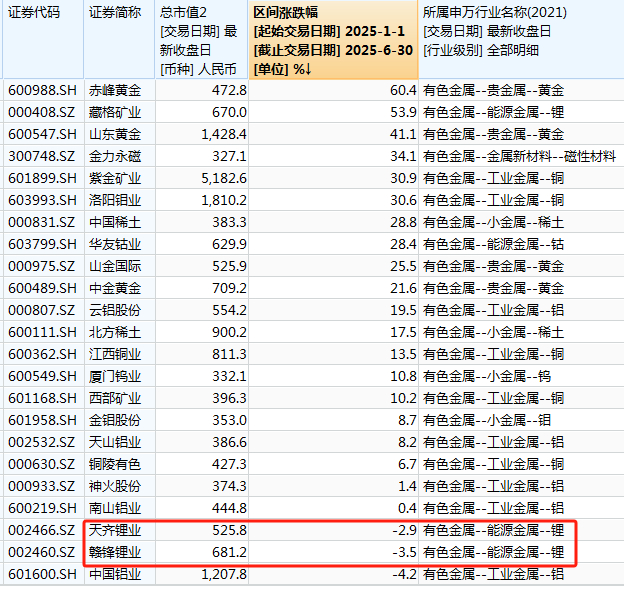Select the name cell 天山铝业
This screenshot has height=590, width=624.
tap(115, 442)
